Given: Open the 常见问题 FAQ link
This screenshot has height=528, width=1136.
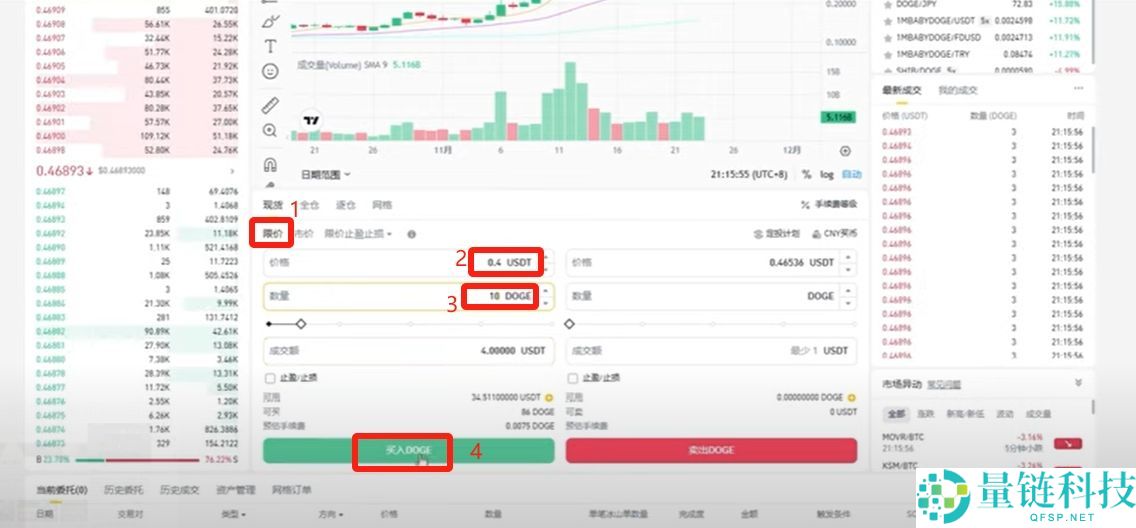Looking at the screenshot, I should [944, 384].
